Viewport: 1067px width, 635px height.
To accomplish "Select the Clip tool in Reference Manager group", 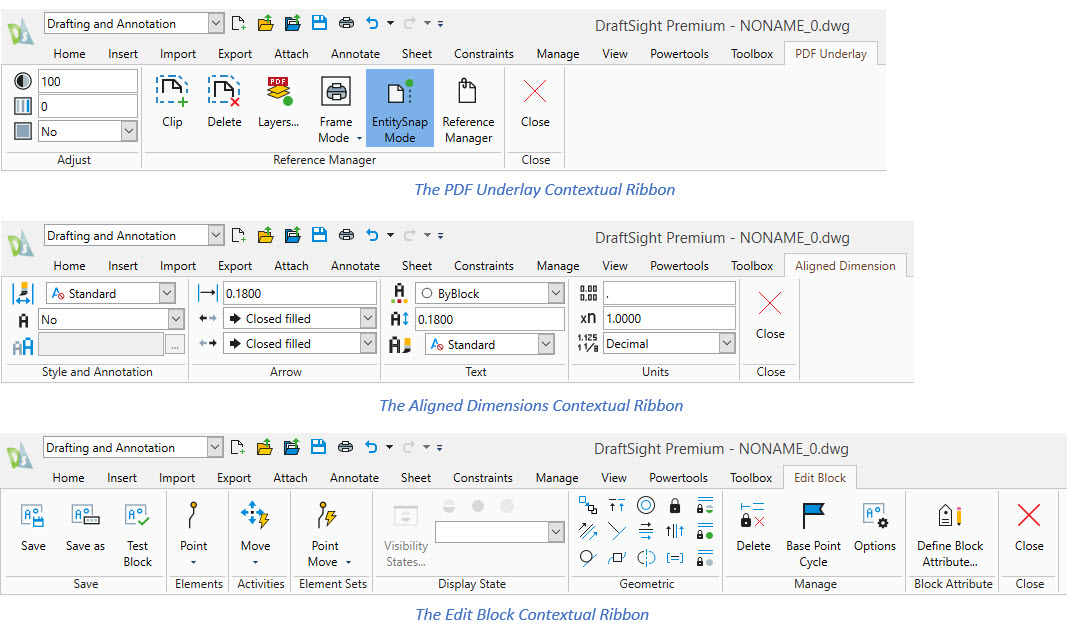I will [x=172, y=105].
